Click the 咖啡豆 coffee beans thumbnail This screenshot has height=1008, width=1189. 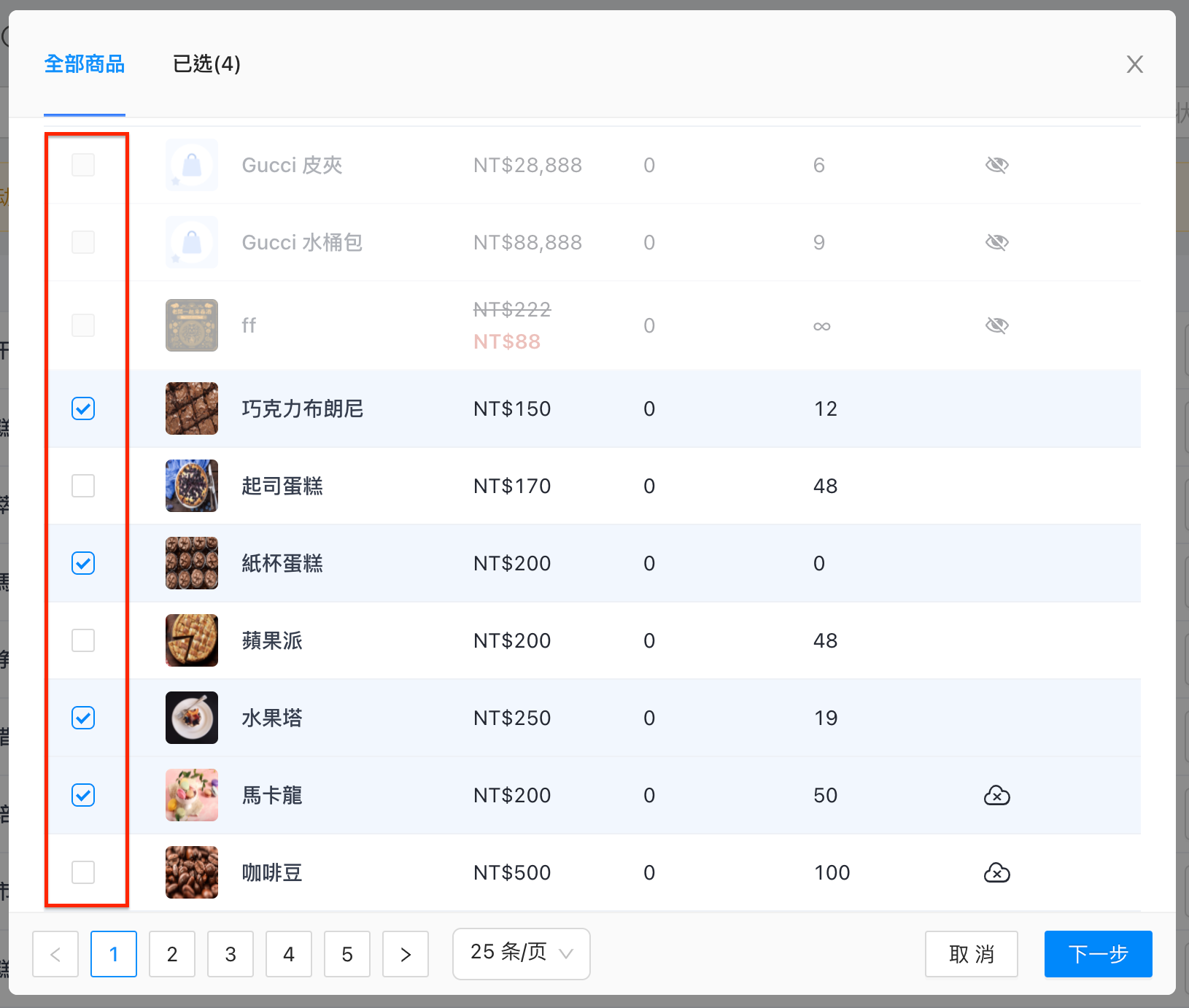click(192, 872)
